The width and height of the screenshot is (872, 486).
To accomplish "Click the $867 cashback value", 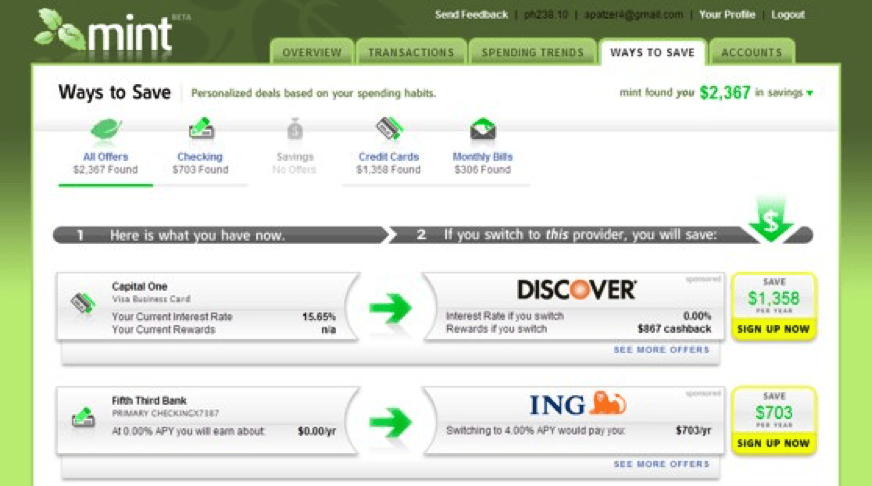I will coord(675,329).
